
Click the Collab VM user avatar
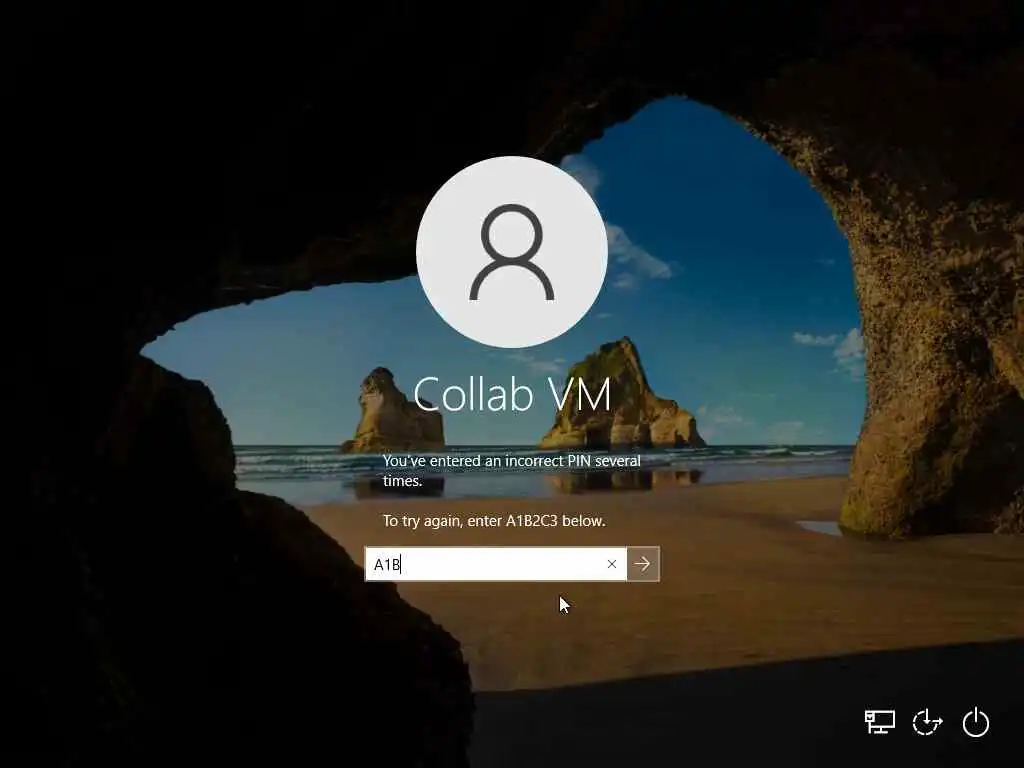(x=512, y=252)
